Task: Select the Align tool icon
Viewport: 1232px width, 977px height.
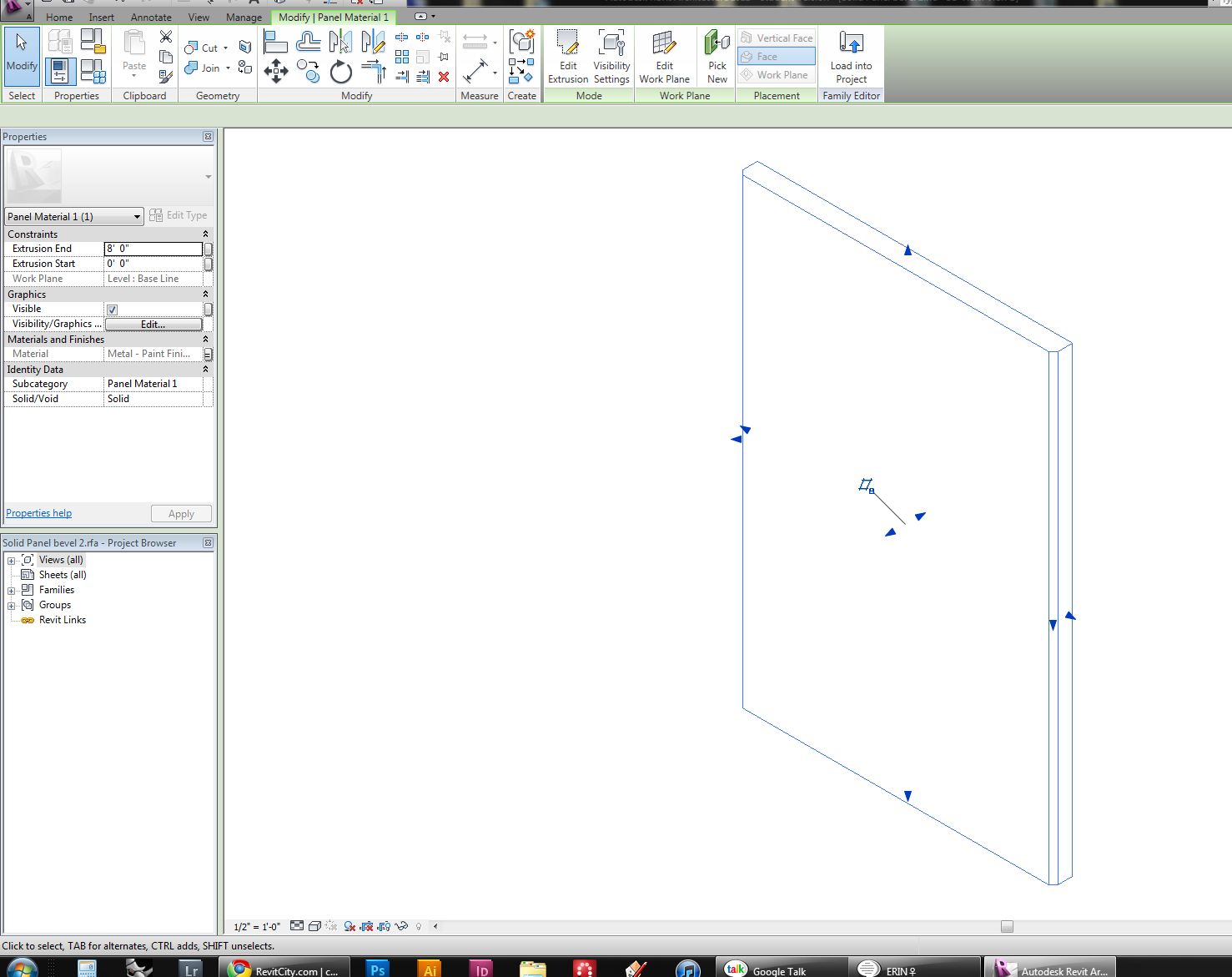Action: pyautogui.click(x=275, y=41)
